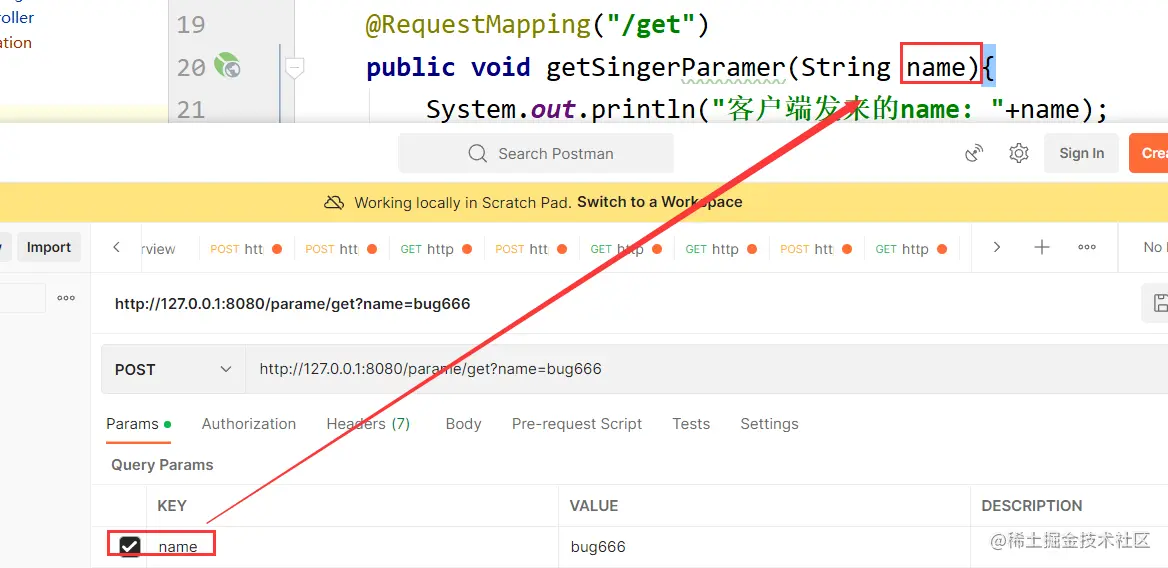Open the No Environment dropdown
The width and height of the screenshot is (1168, 568).
pos(1155,247)
